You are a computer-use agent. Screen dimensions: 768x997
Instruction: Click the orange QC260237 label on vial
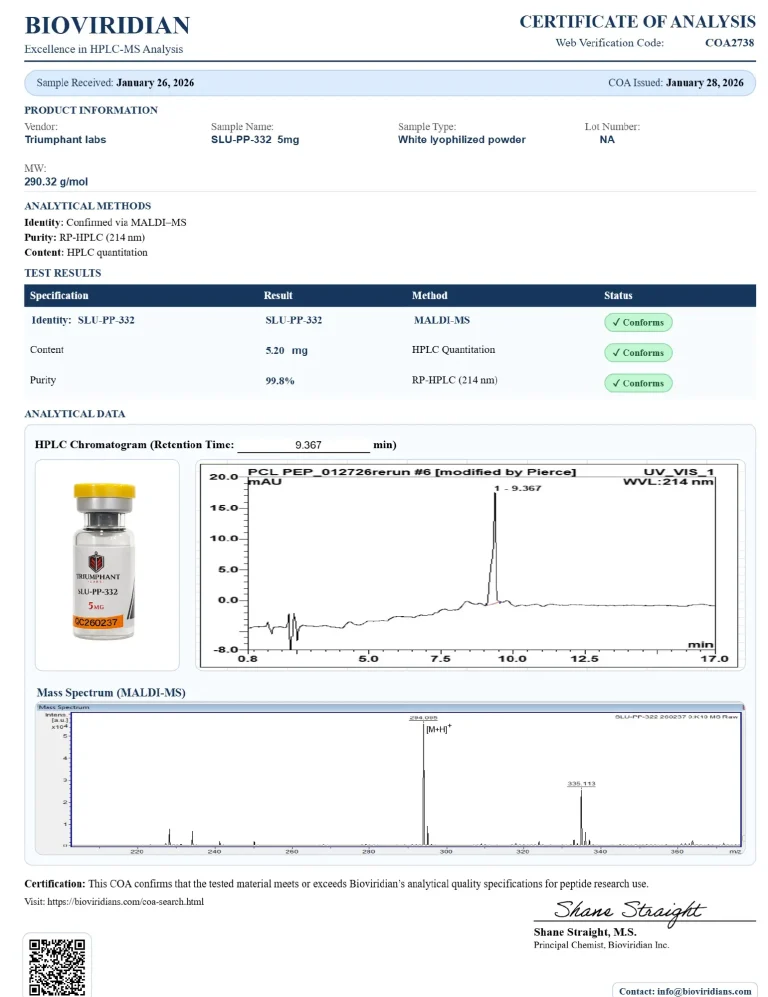96,622
